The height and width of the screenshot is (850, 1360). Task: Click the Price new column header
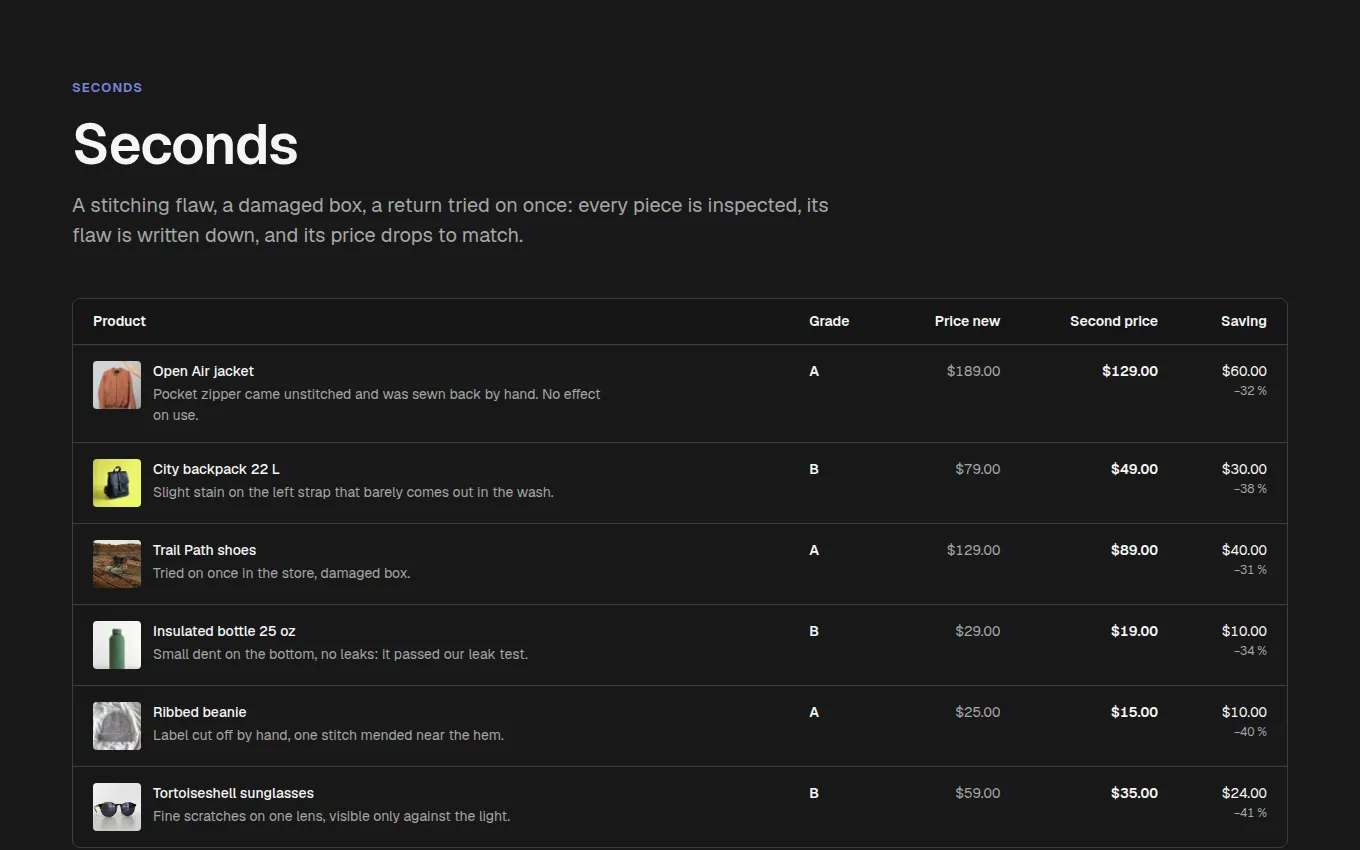pos(967,321)
